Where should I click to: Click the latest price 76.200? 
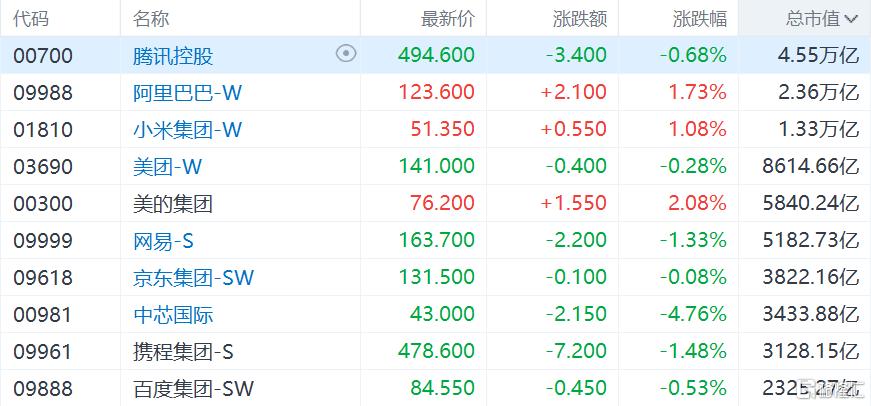coord(443,203)
